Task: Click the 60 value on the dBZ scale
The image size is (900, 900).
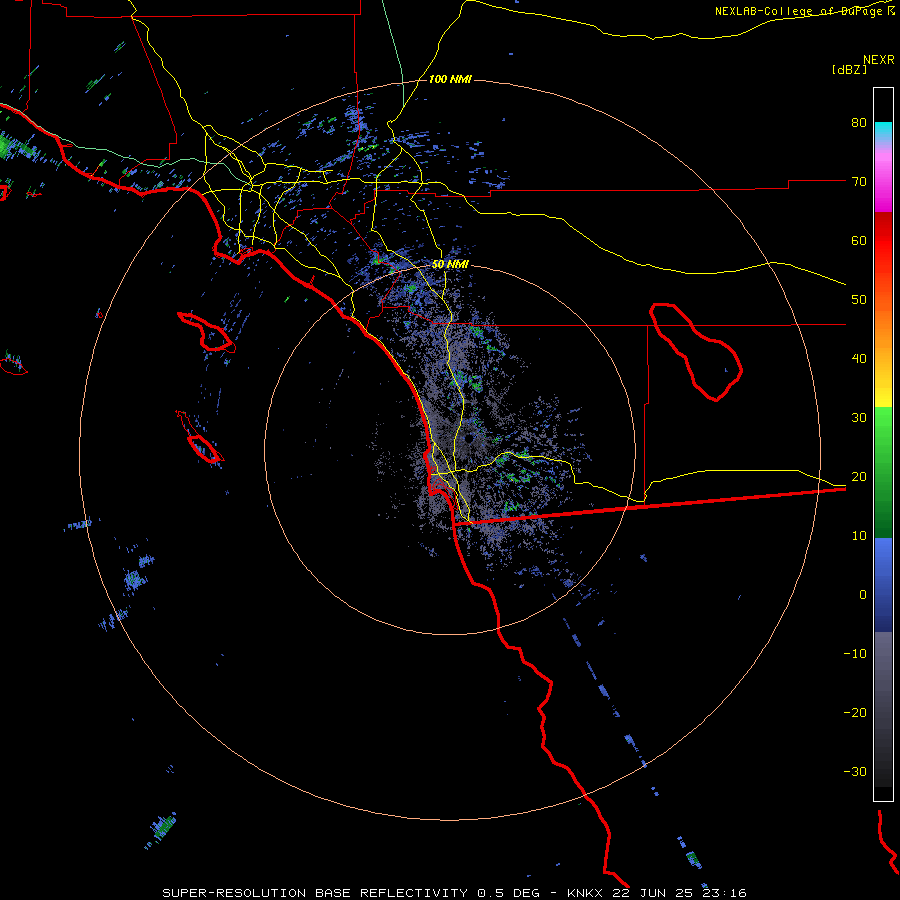Action: [x=859, y=240]
